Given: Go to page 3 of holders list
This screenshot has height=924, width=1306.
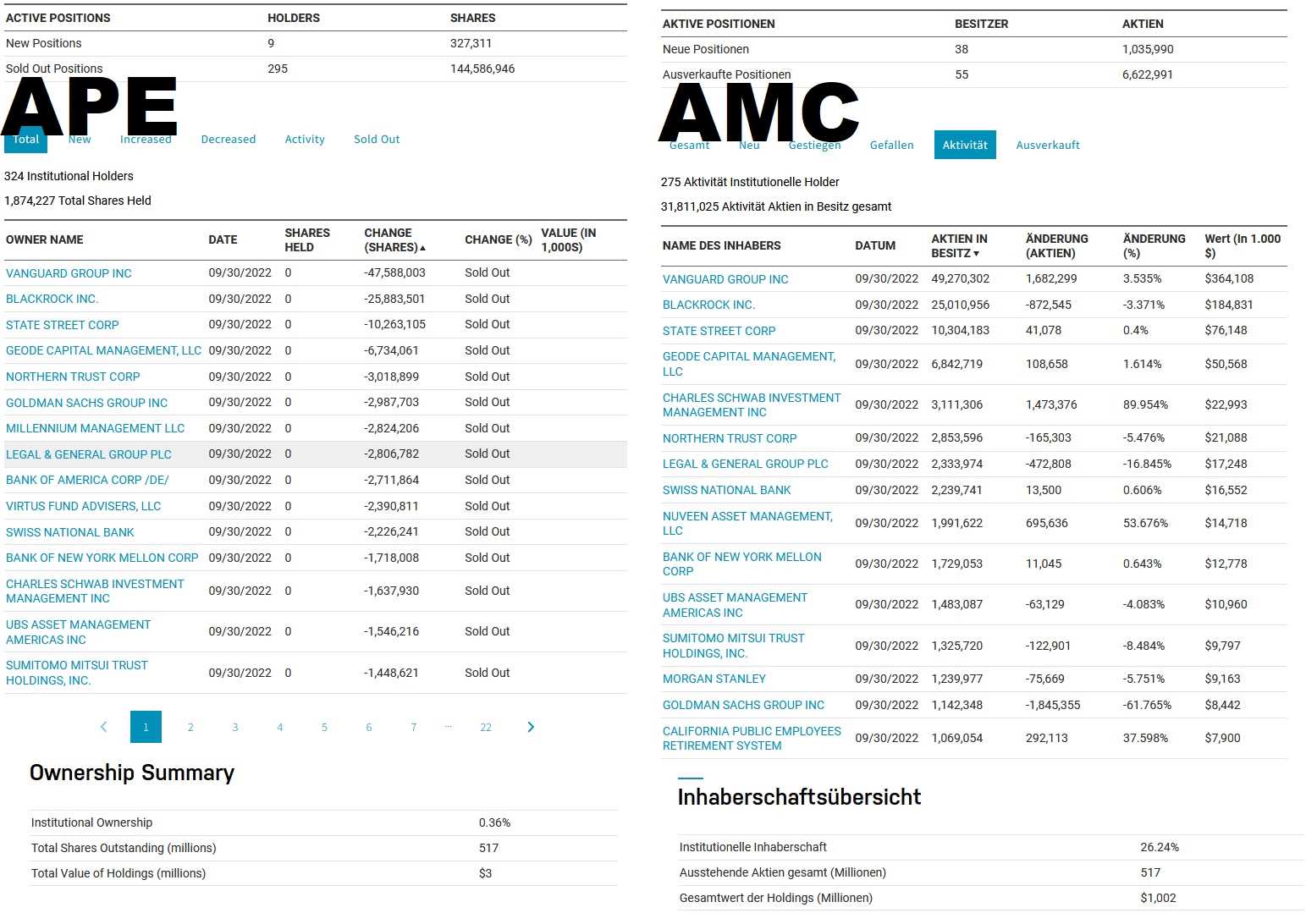Looking at the screenshot, I should [x=235, y=727].
